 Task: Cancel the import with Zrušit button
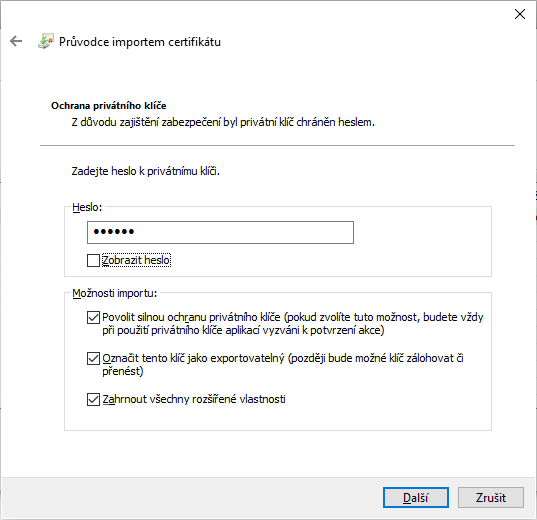(491, 497)
